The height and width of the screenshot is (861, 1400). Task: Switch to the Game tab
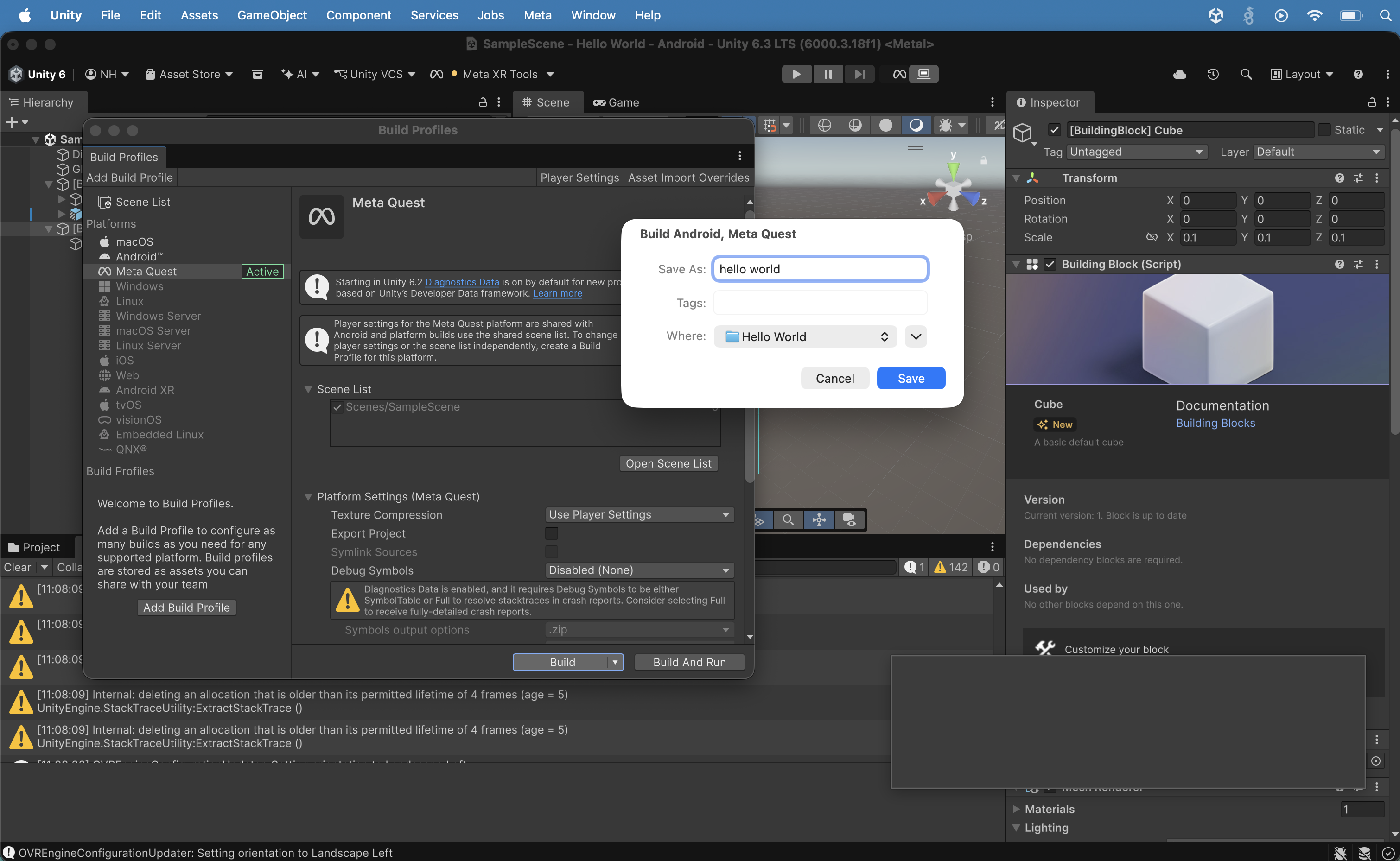point(616,102)
